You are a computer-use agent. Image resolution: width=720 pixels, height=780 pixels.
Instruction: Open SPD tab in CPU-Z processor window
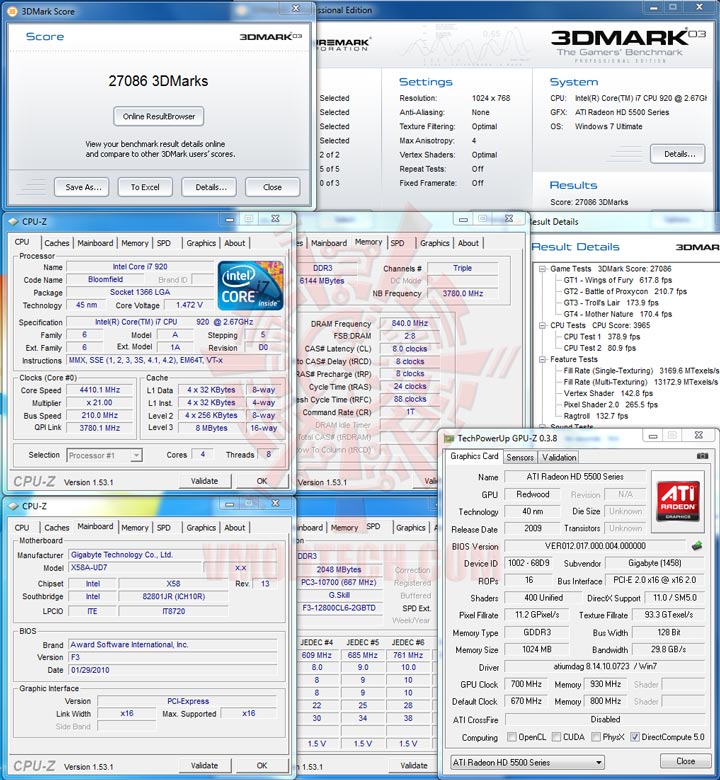pos(164,243)
